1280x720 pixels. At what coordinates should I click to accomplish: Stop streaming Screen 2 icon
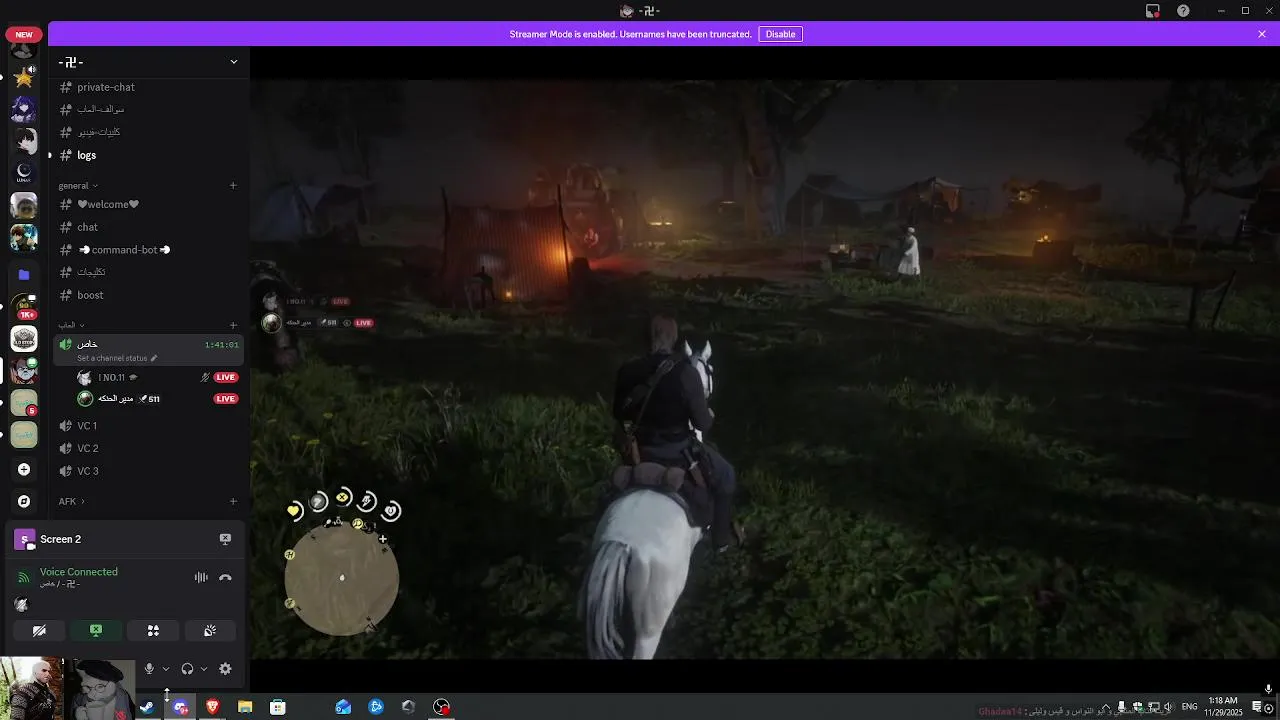click(x=225, y=539)
